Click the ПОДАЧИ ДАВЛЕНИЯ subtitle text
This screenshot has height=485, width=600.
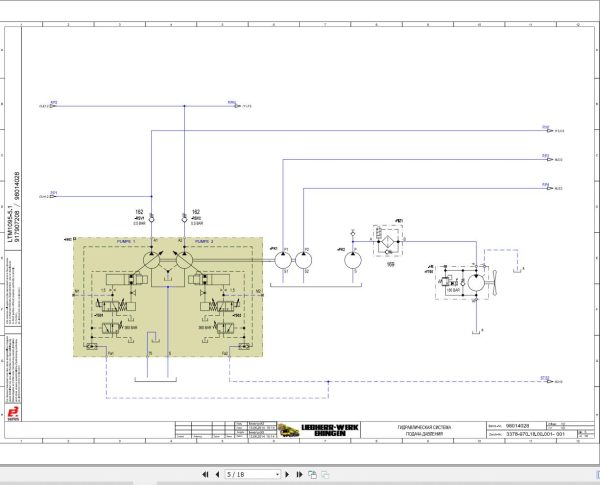click(x=424, y=434)
